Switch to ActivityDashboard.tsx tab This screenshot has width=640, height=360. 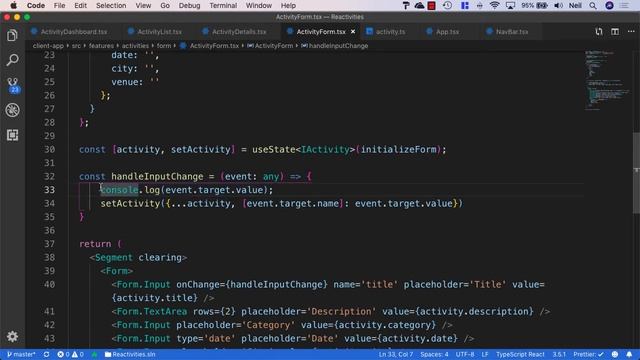73,31
